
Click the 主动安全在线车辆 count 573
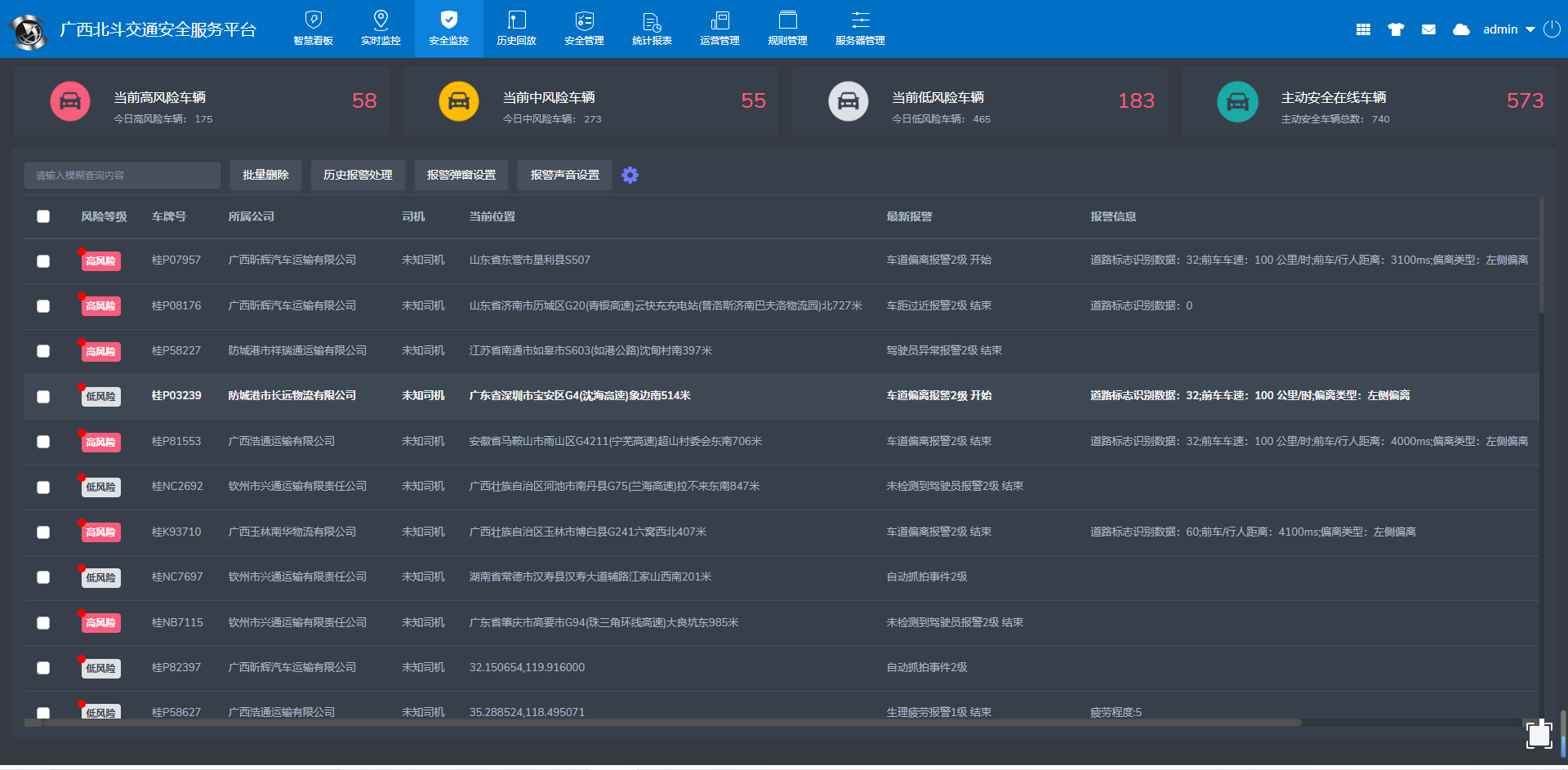pos(1525,100)
